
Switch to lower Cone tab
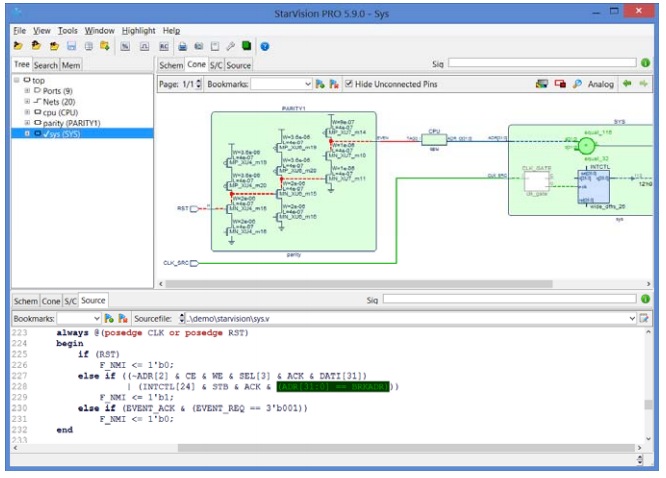tap(51, 301)
